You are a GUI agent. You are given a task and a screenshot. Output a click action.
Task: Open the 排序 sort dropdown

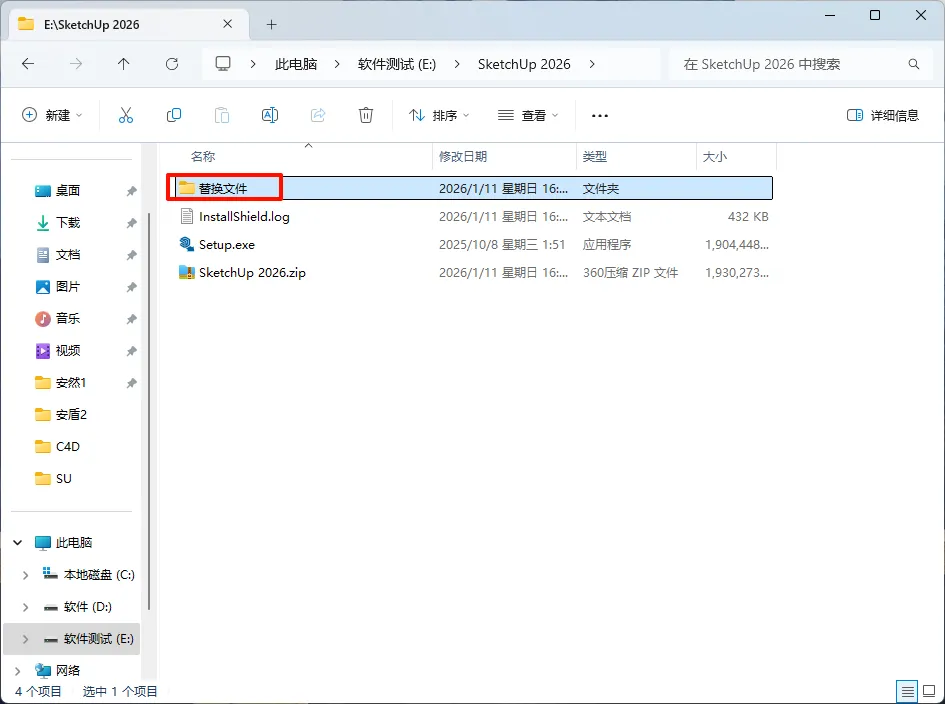point(439,115)
